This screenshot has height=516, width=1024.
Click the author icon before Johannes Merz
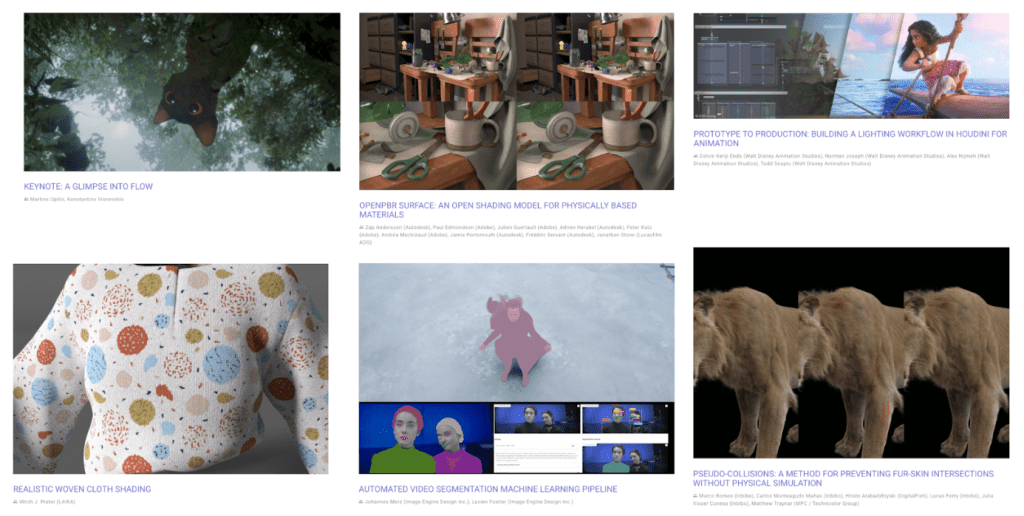361,502
